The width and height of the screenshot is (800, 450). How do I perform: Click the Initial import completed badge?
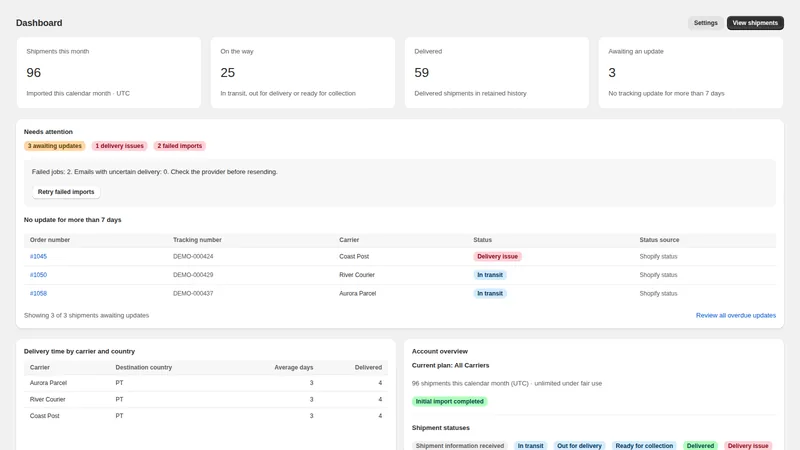click(449, 402)
